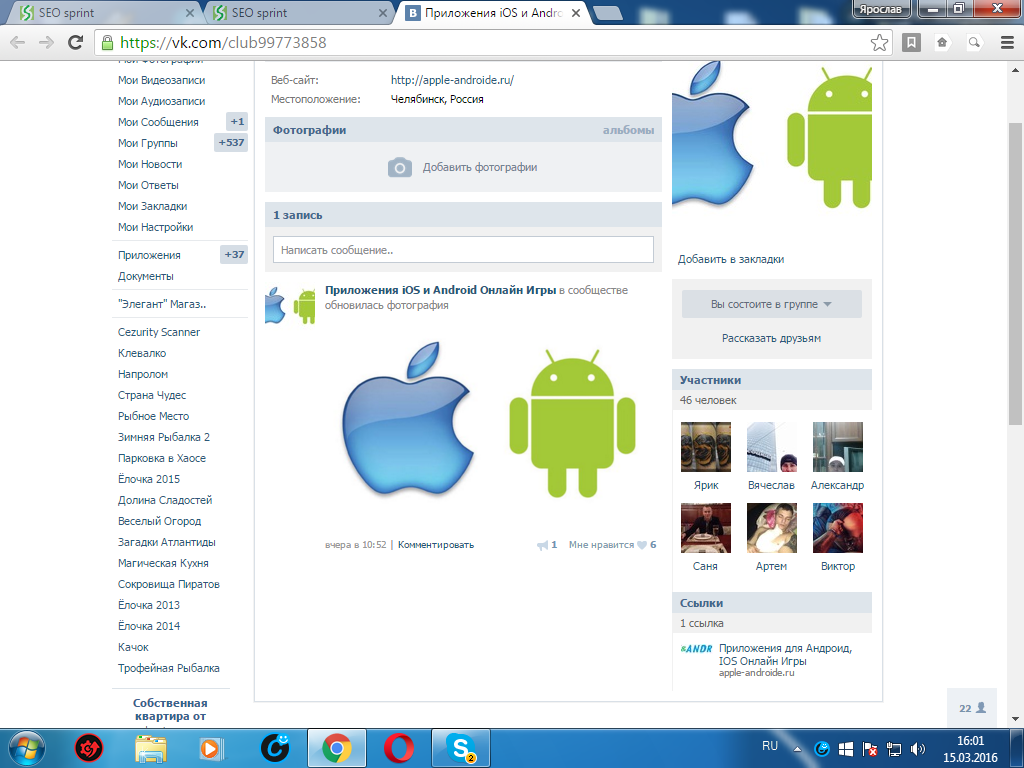The width and height of the screenshot is (1024, 768).
Task: Open Мои Закладки in the sidebar
Action: pos(152,206)
